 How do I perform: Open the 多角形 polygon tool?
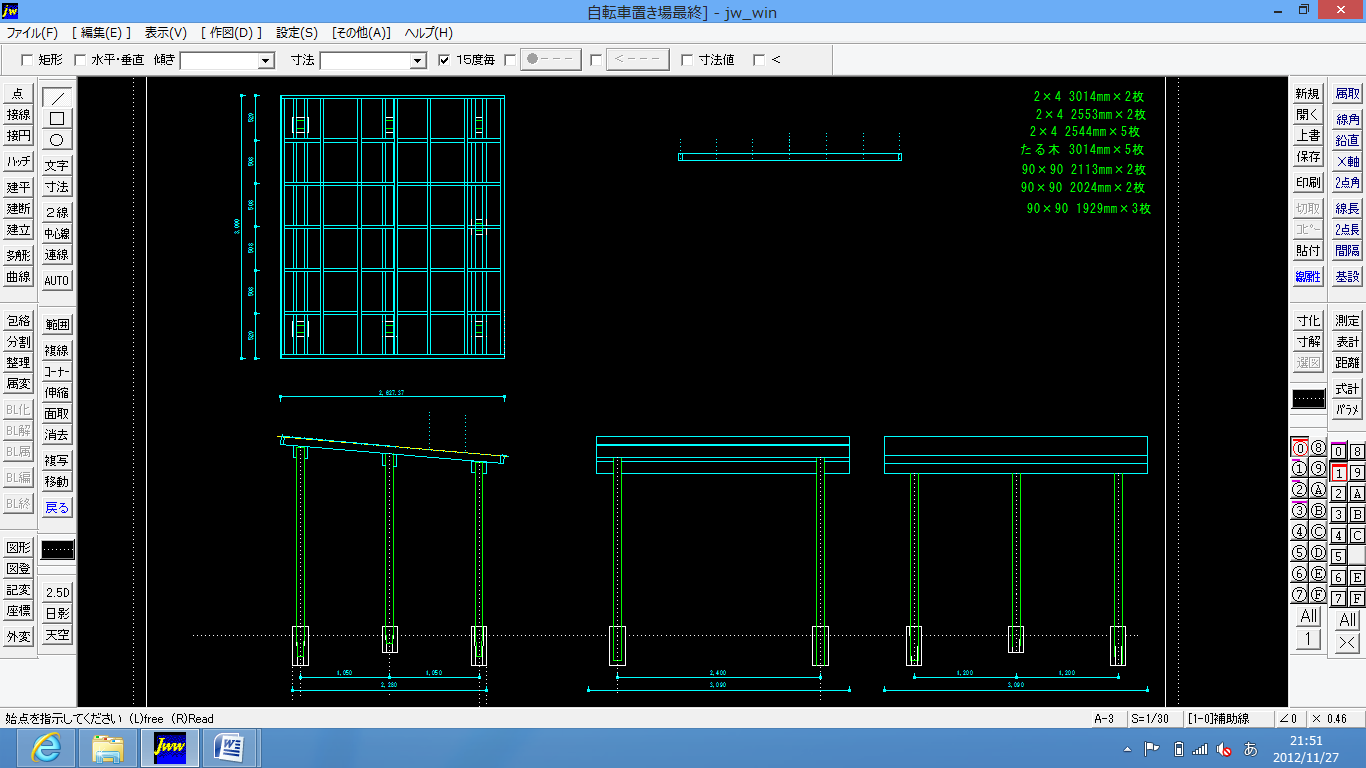click(x=18, y=256)
